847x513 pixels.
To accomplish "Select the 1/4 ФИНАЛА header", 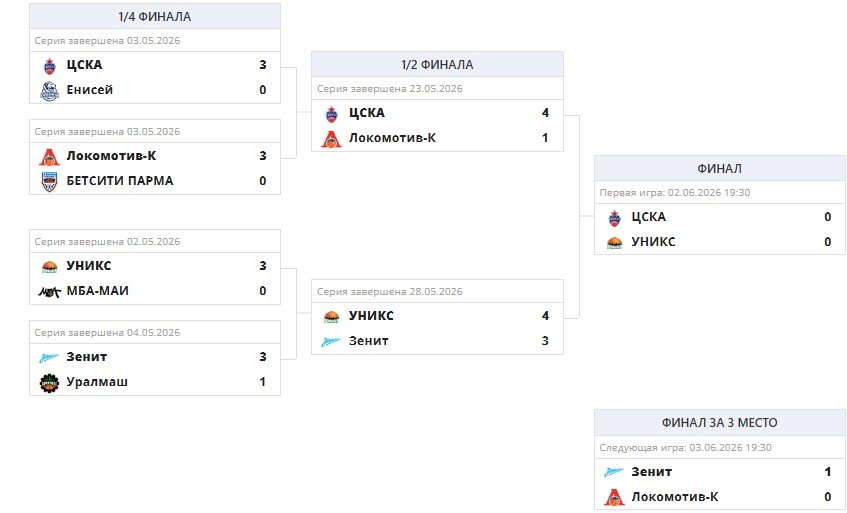I will point(155,17).
